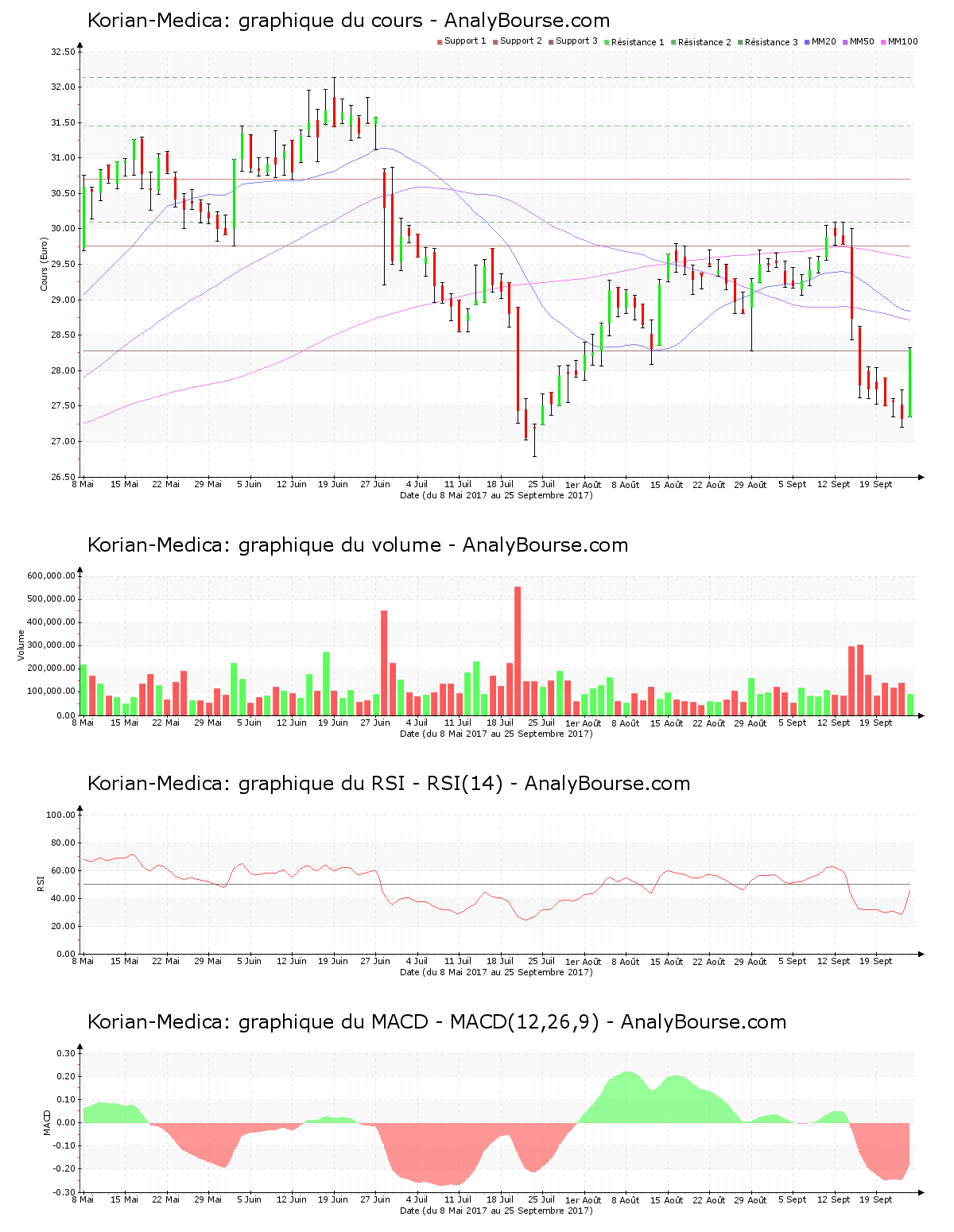Click the 30.00 price axis value
The image size is (954, 1232).
point(63,229)
